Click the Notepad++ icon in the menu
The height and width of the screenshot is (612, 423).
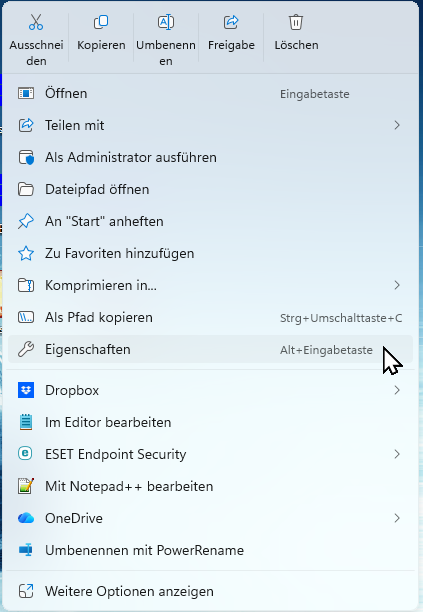tap(26, 486)
